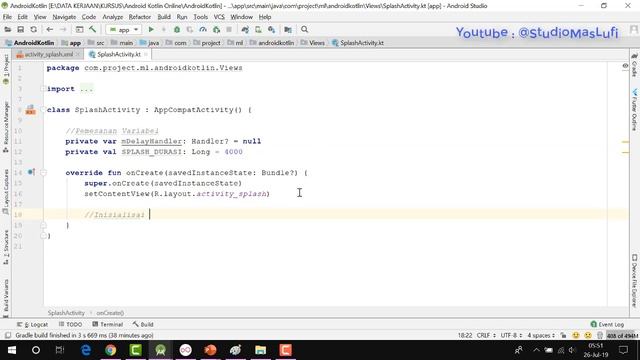Open the Flutter Outline side panel
This screenshot has width=640, height=360.
[x=635, y=109]
